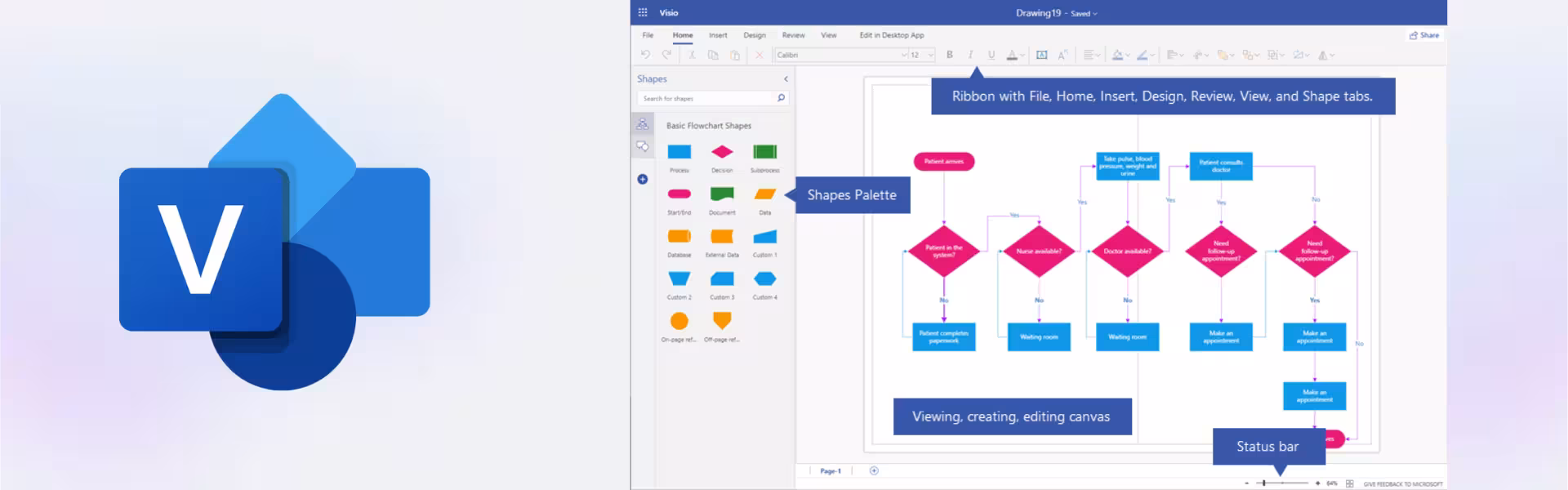The height and width of the screenshot is (490, 1568).
Task: Click the fit page to window icon
Action: [x=1350, y=483]
